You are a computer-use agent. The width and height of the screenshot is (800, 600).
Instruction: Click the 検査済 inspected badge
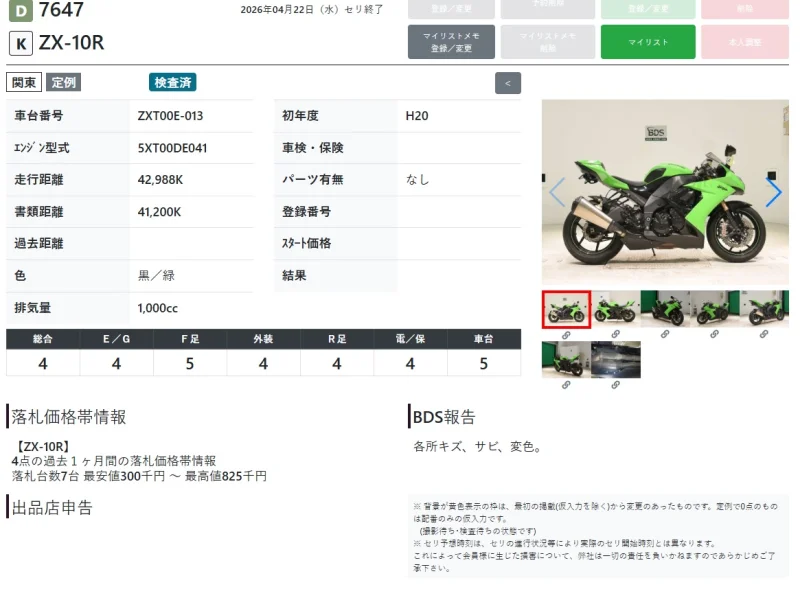172,82
